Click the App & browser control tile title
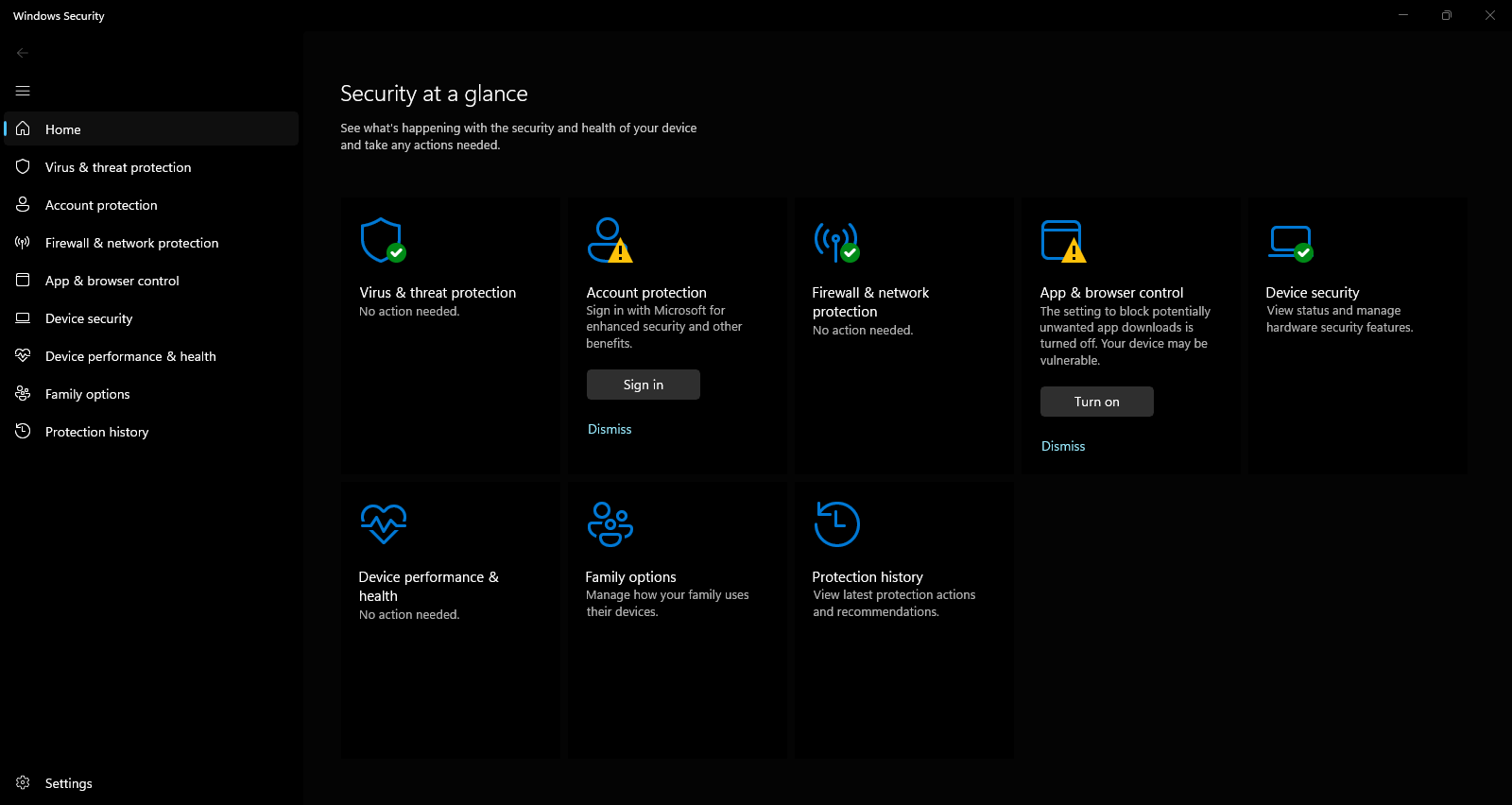Viewport: 1512px width, 805px height. coord(1111,293)
